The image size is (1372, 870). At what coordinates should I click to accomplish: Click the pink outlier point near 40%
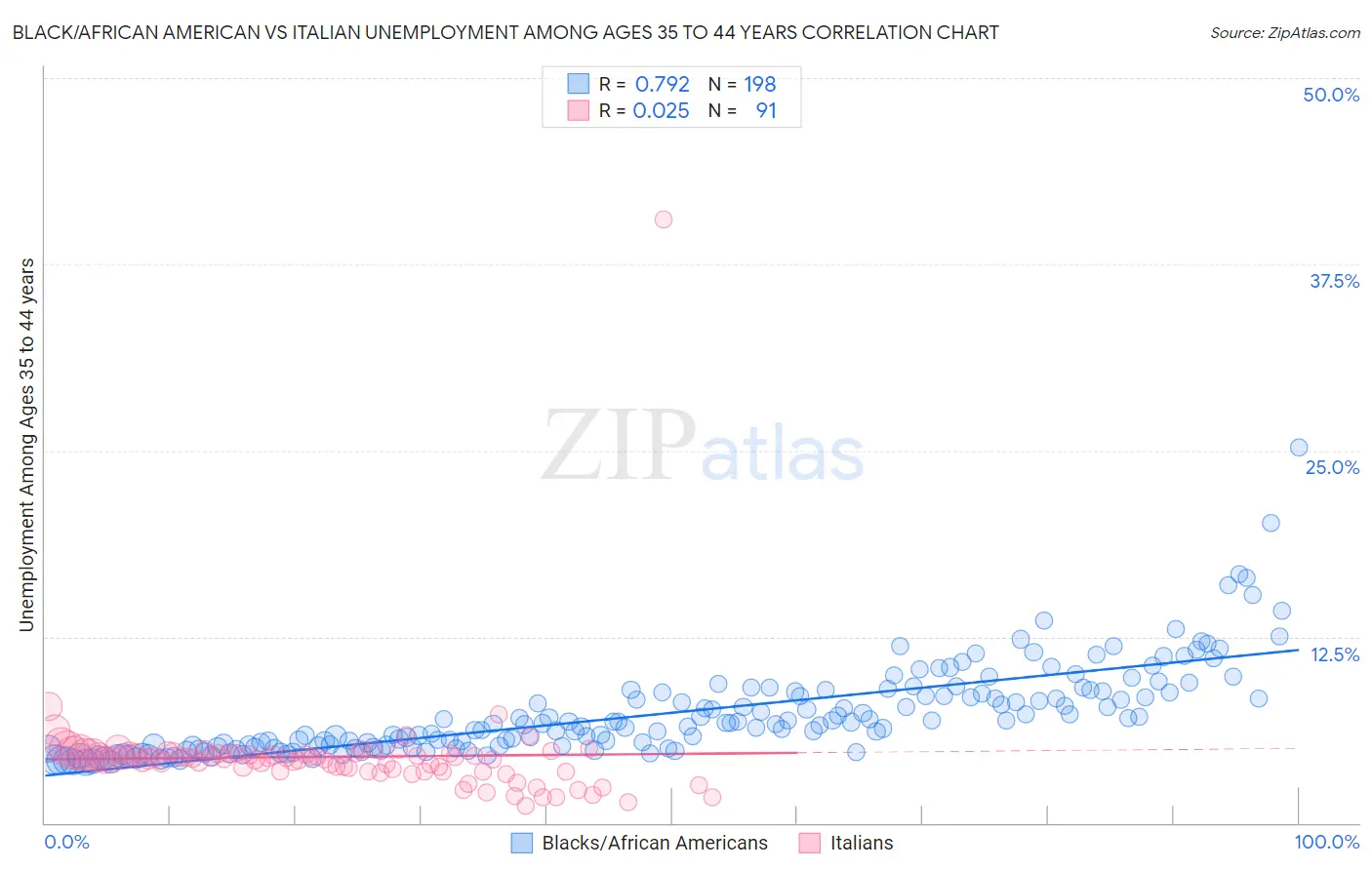[x=664, y=219]
